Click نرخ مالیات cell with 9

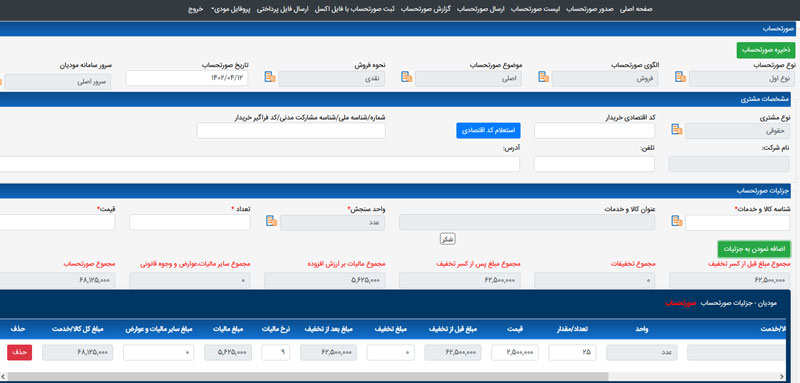276,352
